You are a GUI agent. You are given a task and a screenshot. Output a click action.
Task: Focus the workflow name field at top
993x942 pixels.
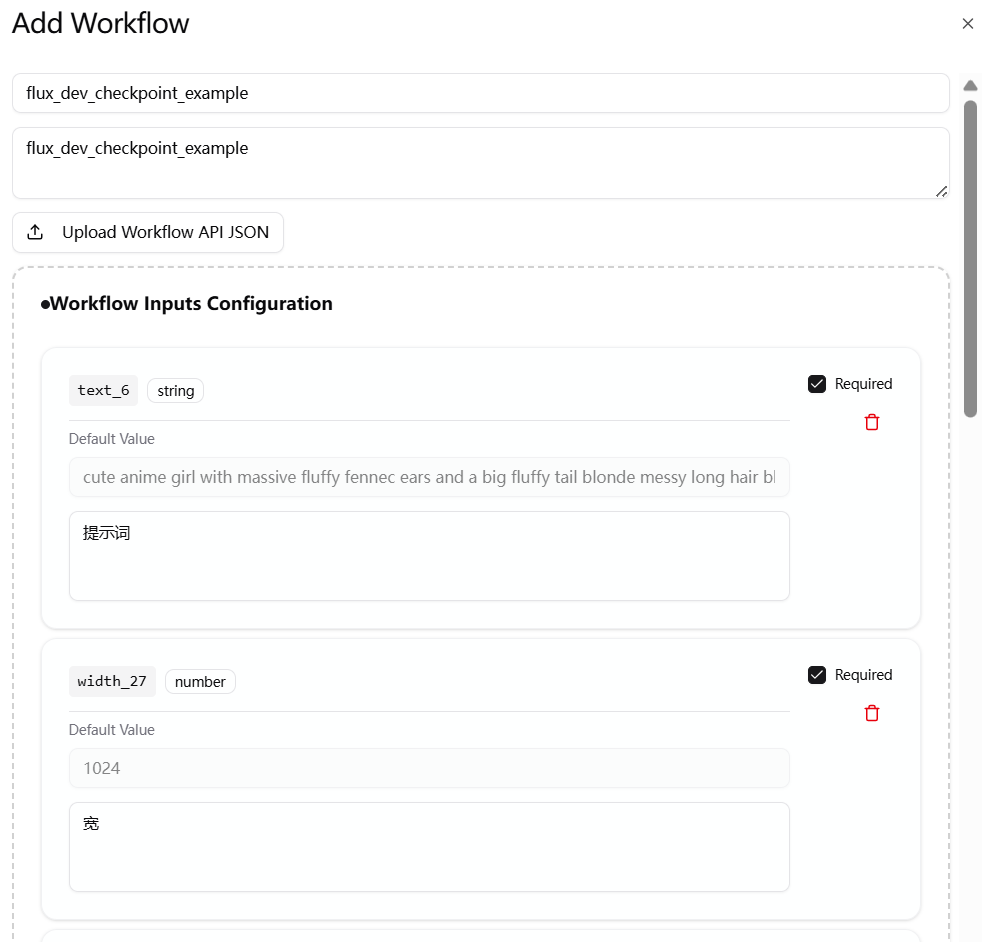(x=480, y=93)
